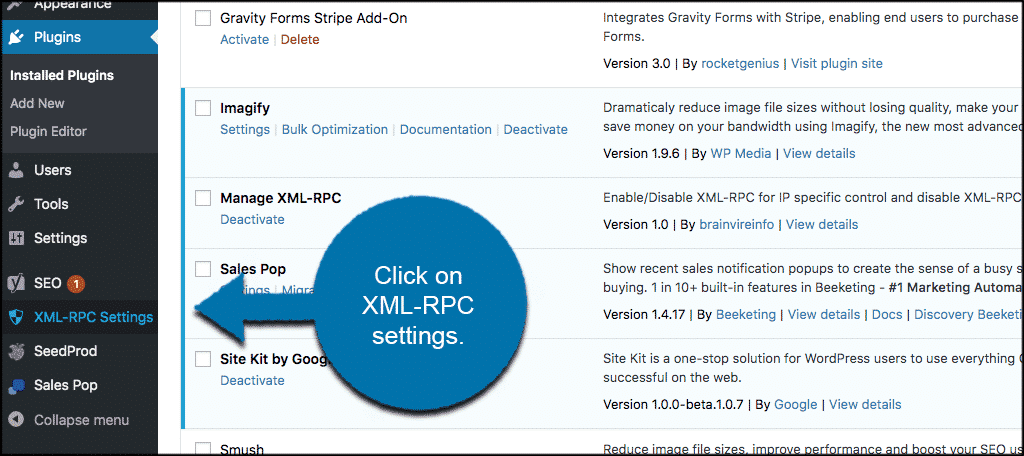1024x456 pixels.
Task: Select the Imagify plugin checkbox
Action: (x=203, y=108)
